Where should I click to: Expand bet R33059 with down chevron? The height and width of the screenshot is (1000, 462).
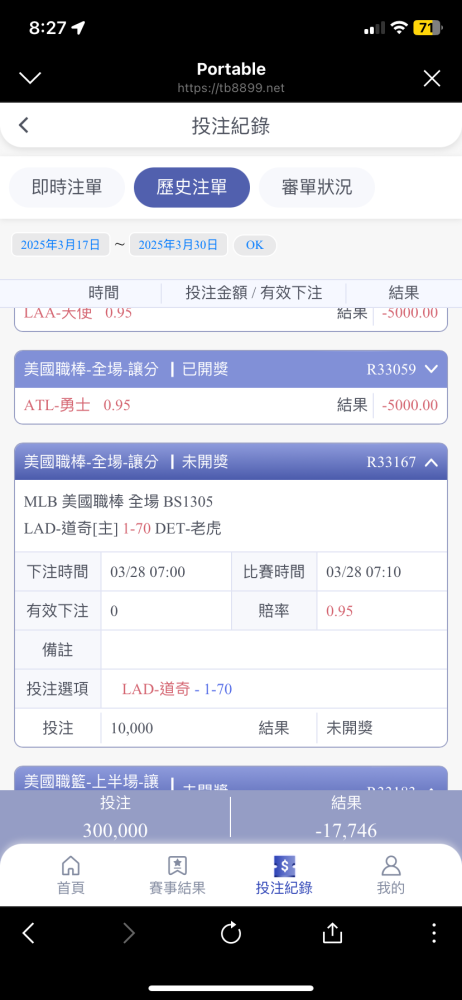tap(431, 369)
